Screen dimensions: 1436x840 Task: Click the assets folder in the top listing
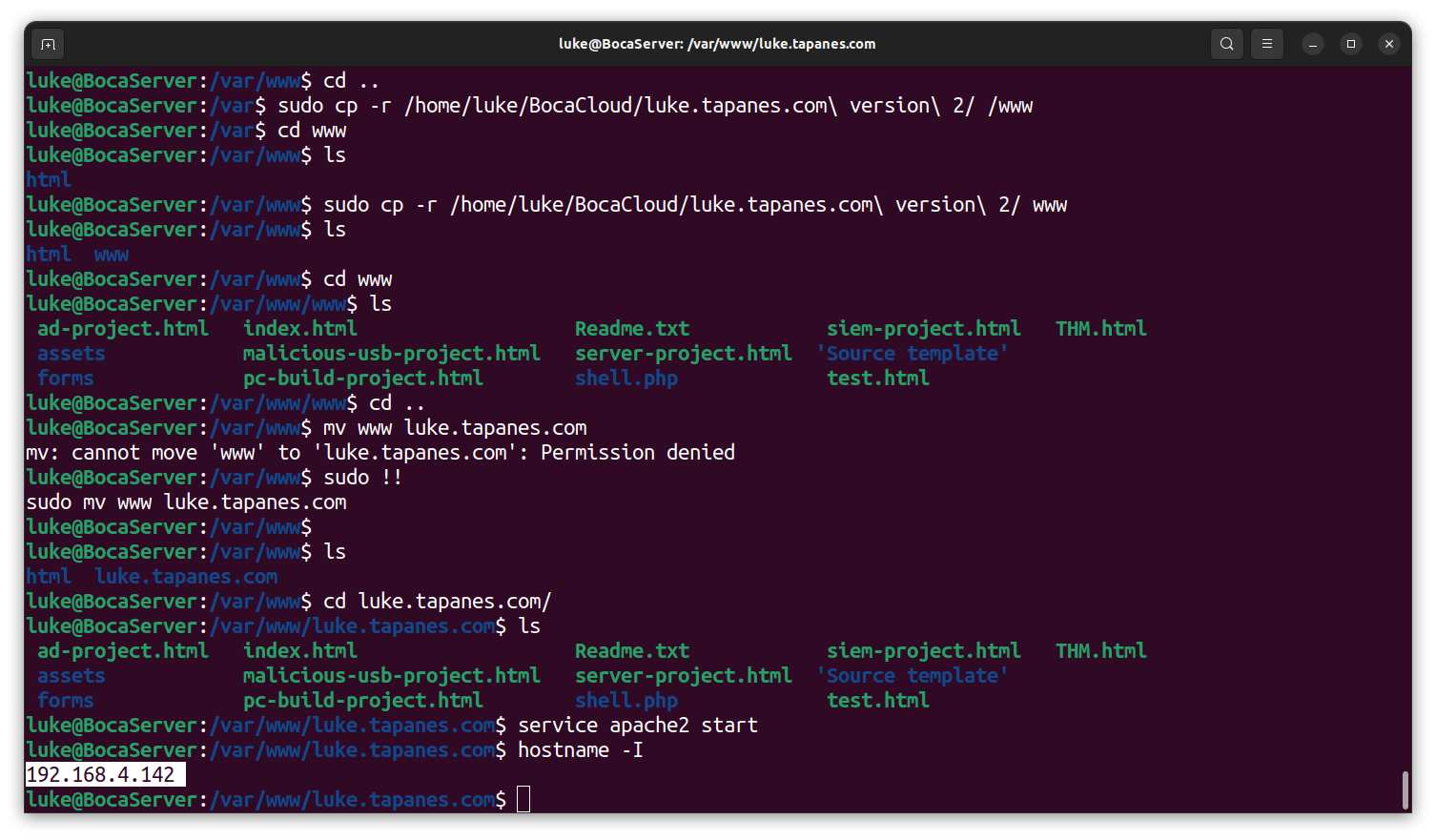(72, 353)
